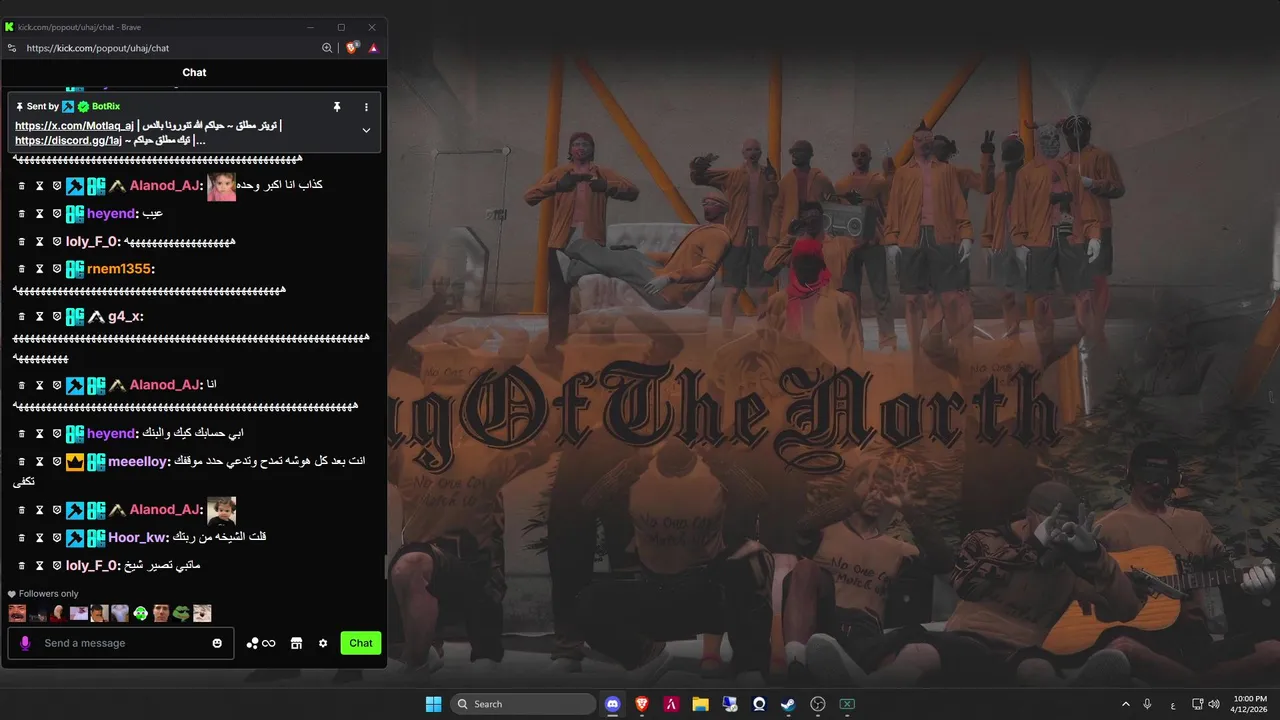Image resolution: width=1280 pixels, height=720 pixels.
Task: Click toddler image emote in Alanod_AJ's message
Action: point(221,510)
